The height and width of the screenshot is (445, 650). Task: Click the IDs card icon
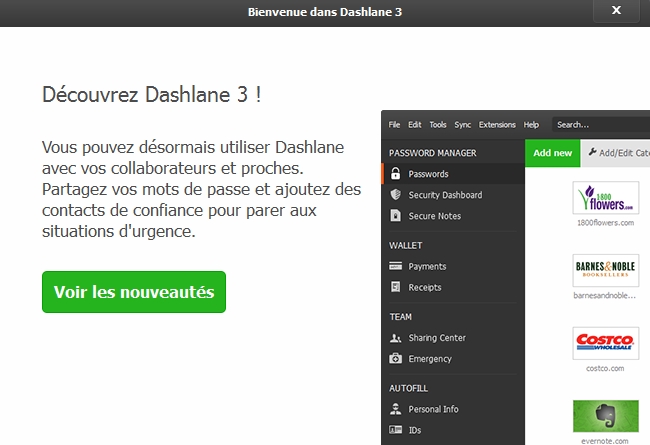[x=395, y=430]
